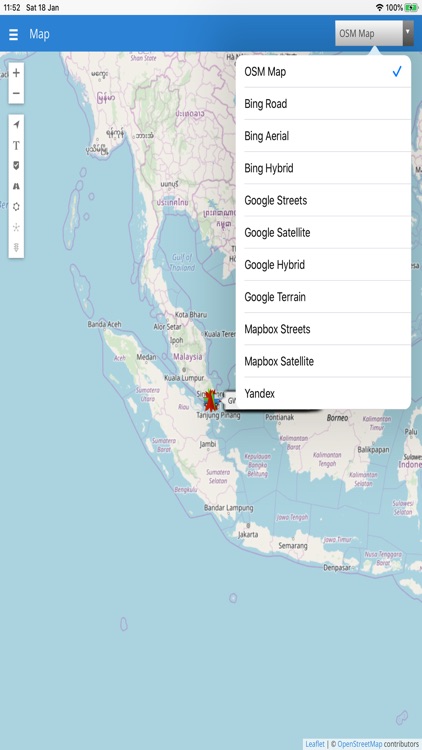
Task: Tap the location arrow tool
Action: [x=16, y=125]
